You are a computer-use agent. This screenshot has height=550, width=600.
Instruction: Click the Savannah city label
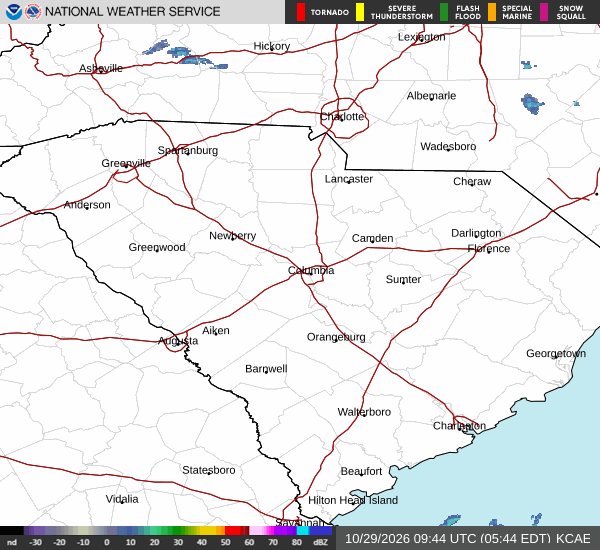point(300,522)
